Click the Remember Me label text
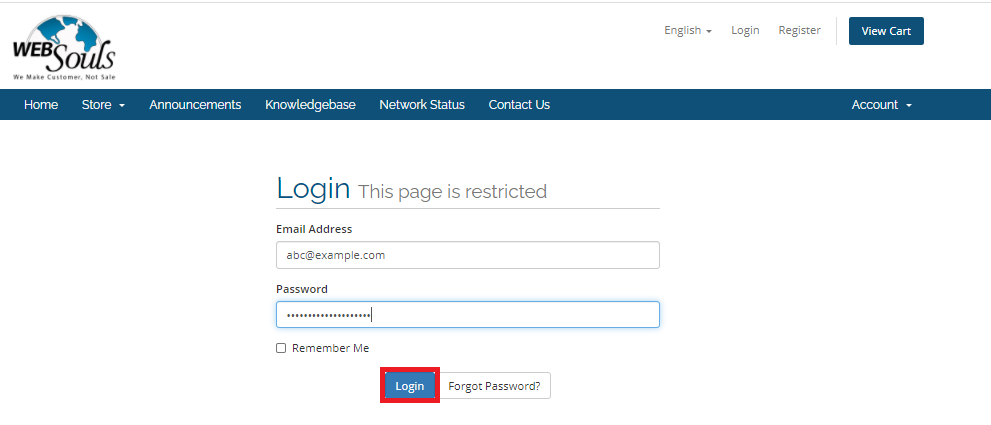 [x=331, y=348]
